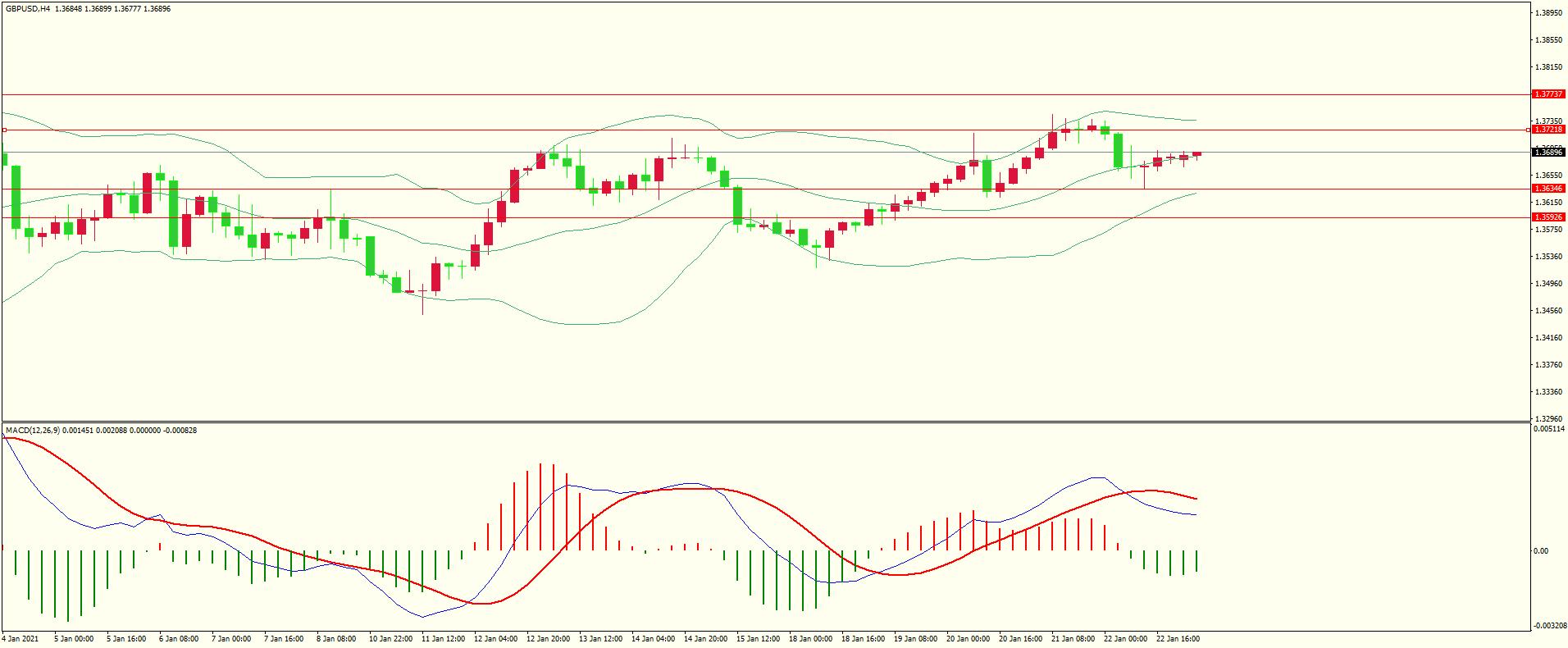Click the 19 Jan 08:00 time label
The height and width of the screenshot is (648, 1568).
915,639
